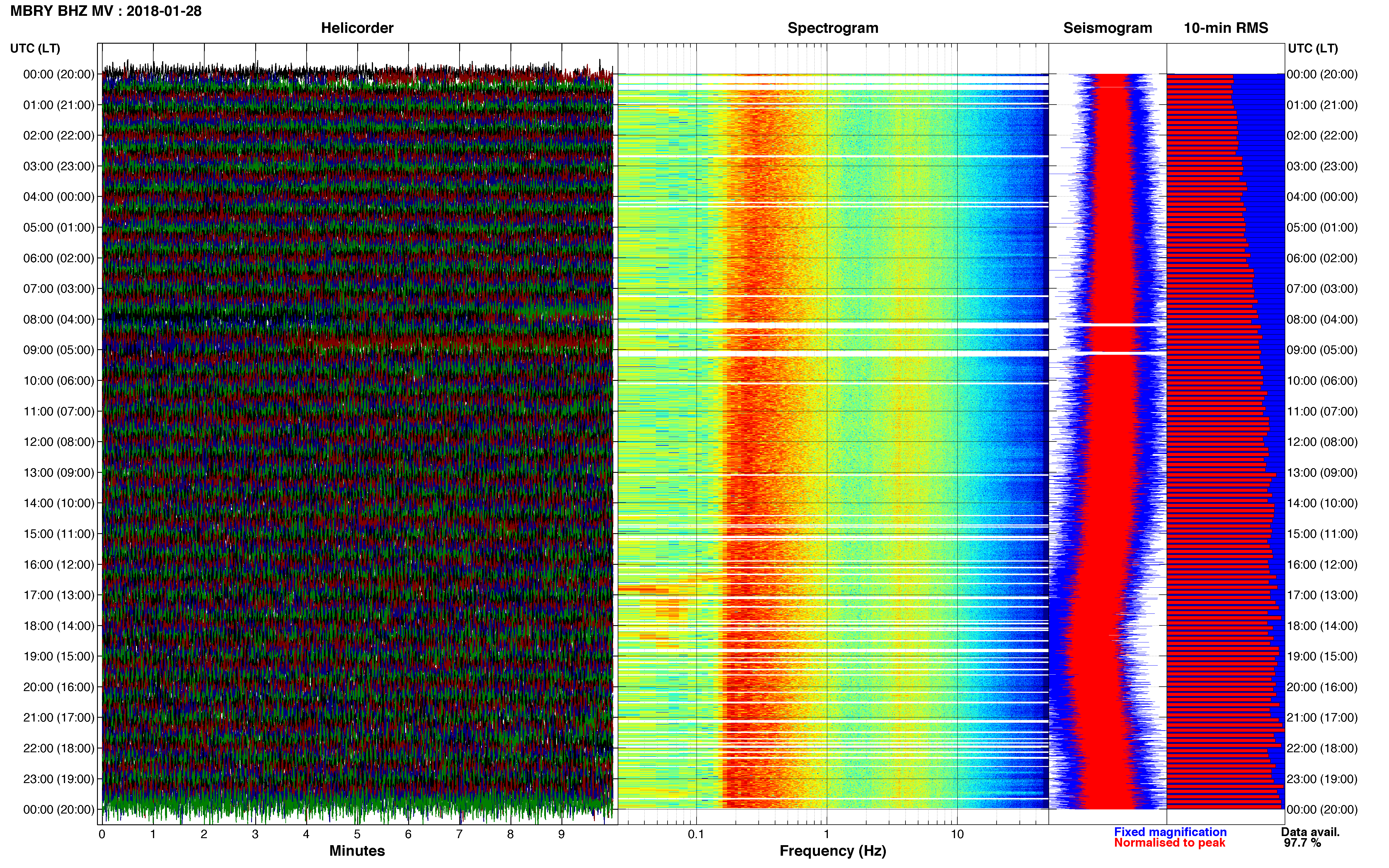The width and height of the screenshot is (1389, 868).
Task: Click the left 06:00 (02:00) time label
Action: (x=59, y=258)
